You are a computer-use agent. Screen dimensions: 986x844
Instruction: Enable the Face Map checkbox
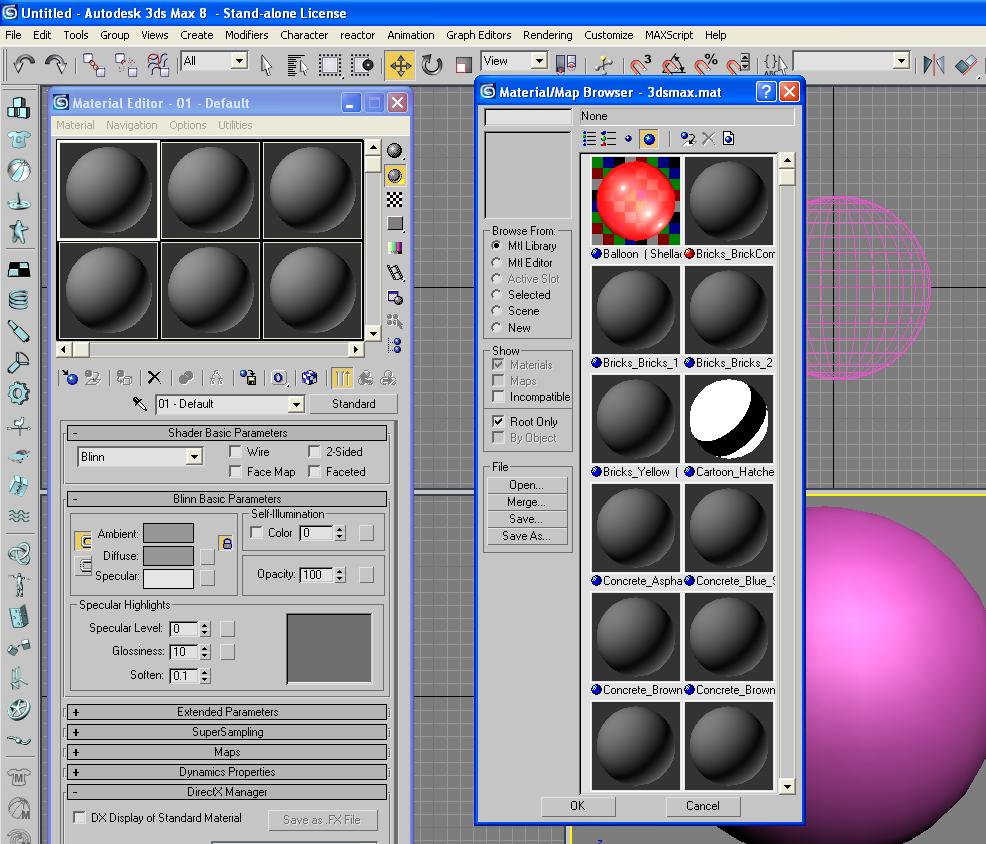pos(235,471)
